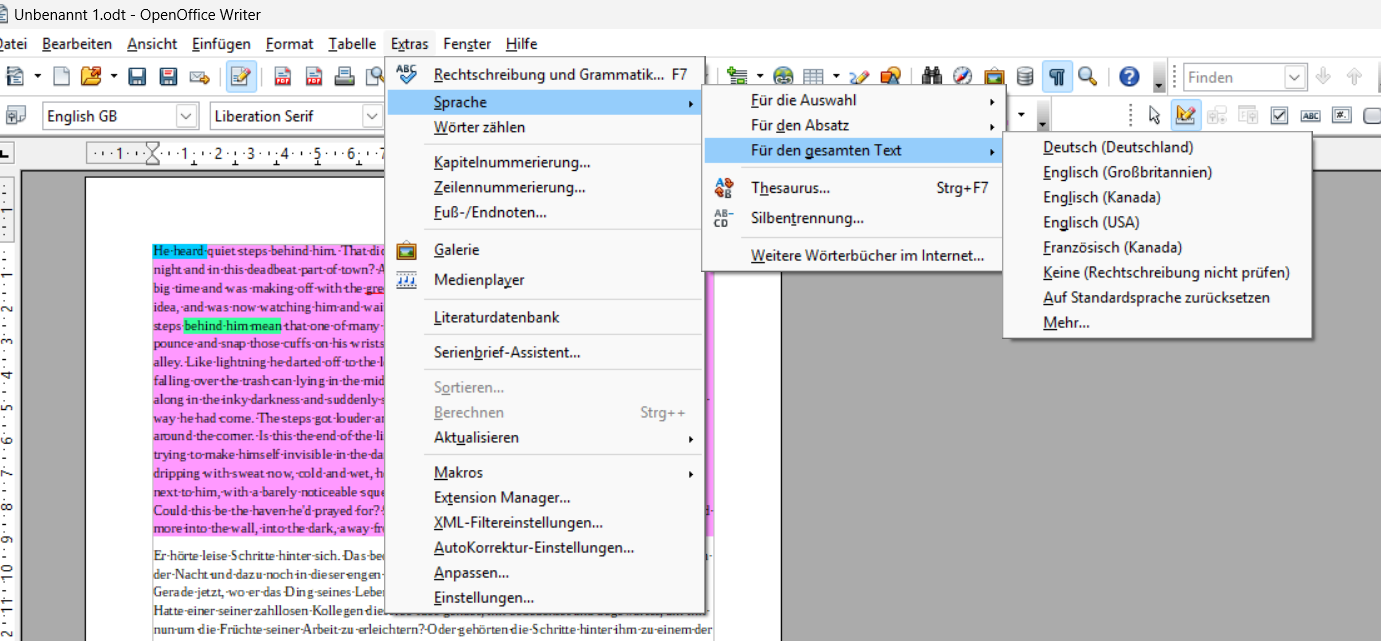Click into the Finden search field

click(1234, 77)
